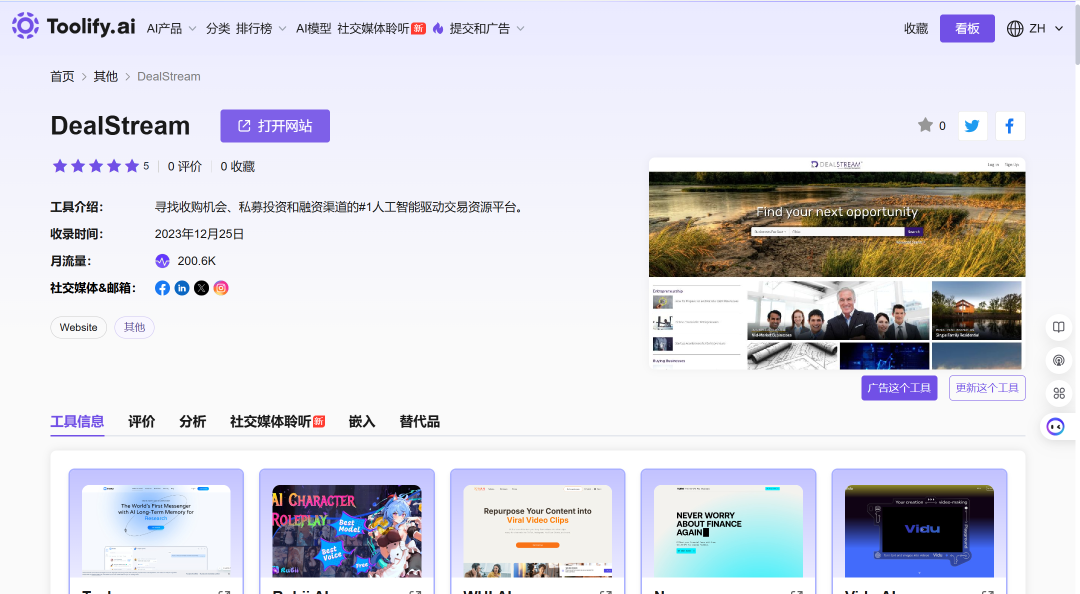Image resolution: width=1080 pixels, height=594 pixels.
Task: Switch to the 评价 tab
Action: (x=141, y=421)
